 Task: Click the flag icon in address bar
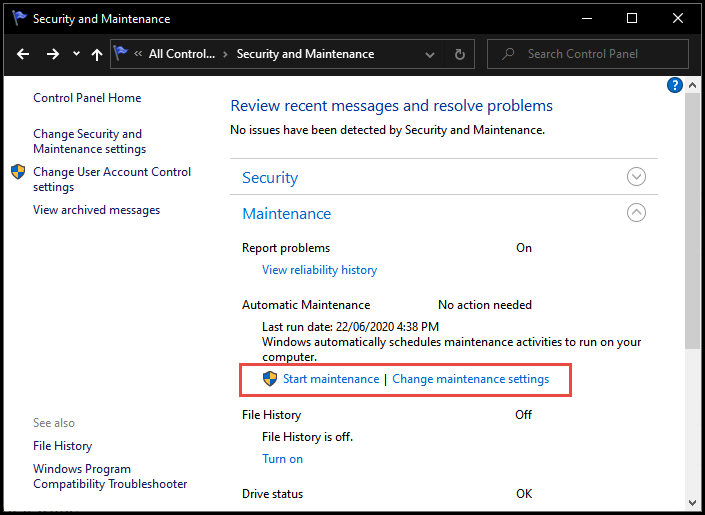[121, 53]
